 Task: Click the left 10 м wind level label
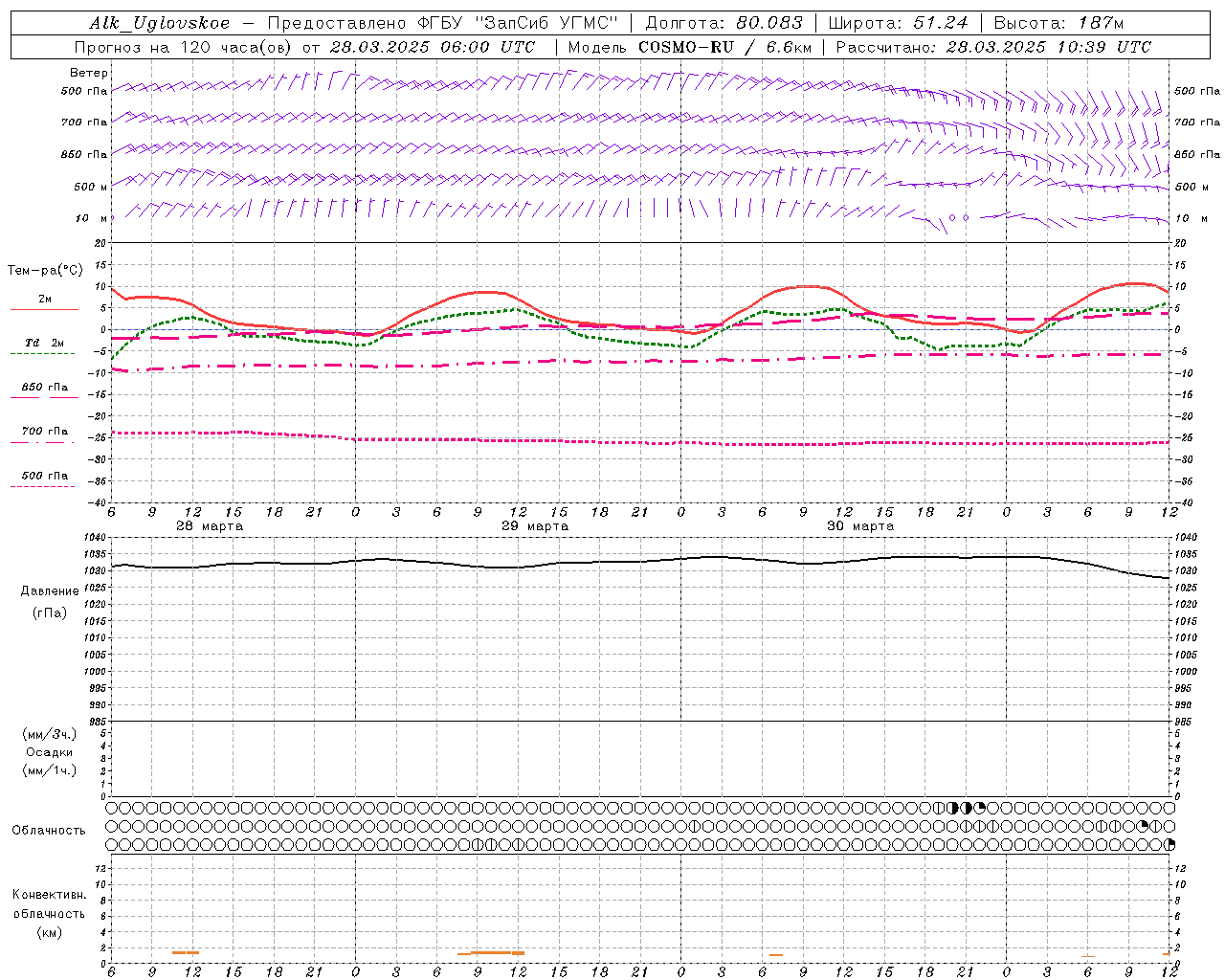91,218
